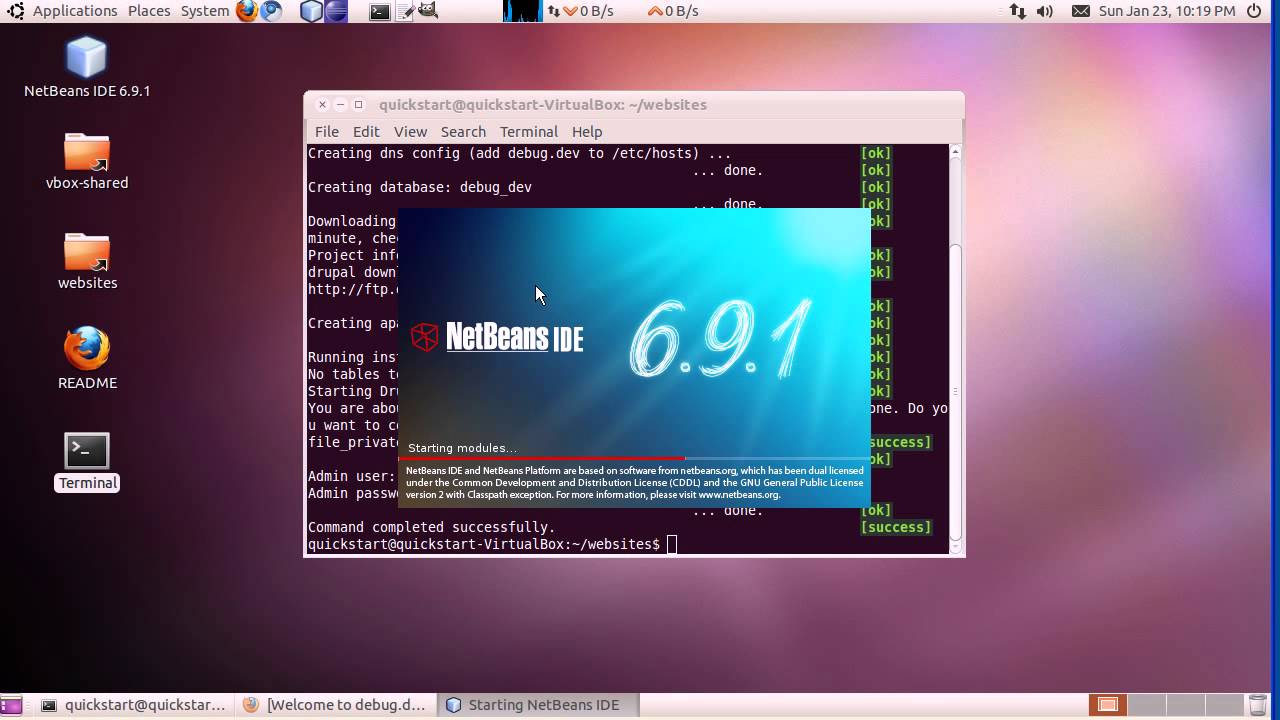Click 'Creating database: debug_dev' terminal line
This screenshot has width=1280, height=720.
click(420, 187)
